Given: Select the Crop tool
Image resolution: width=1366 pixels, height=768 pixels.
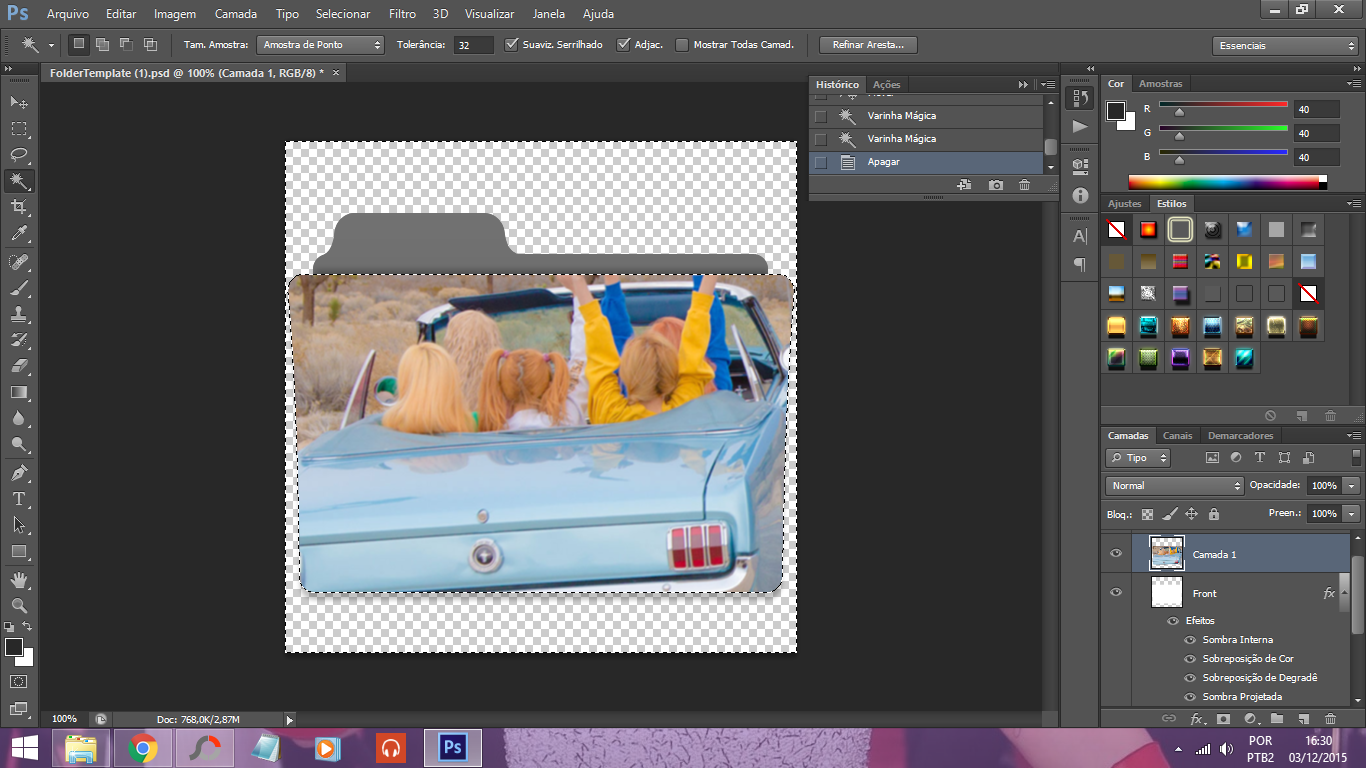Looking at the screenshot, I should (19, 207).
